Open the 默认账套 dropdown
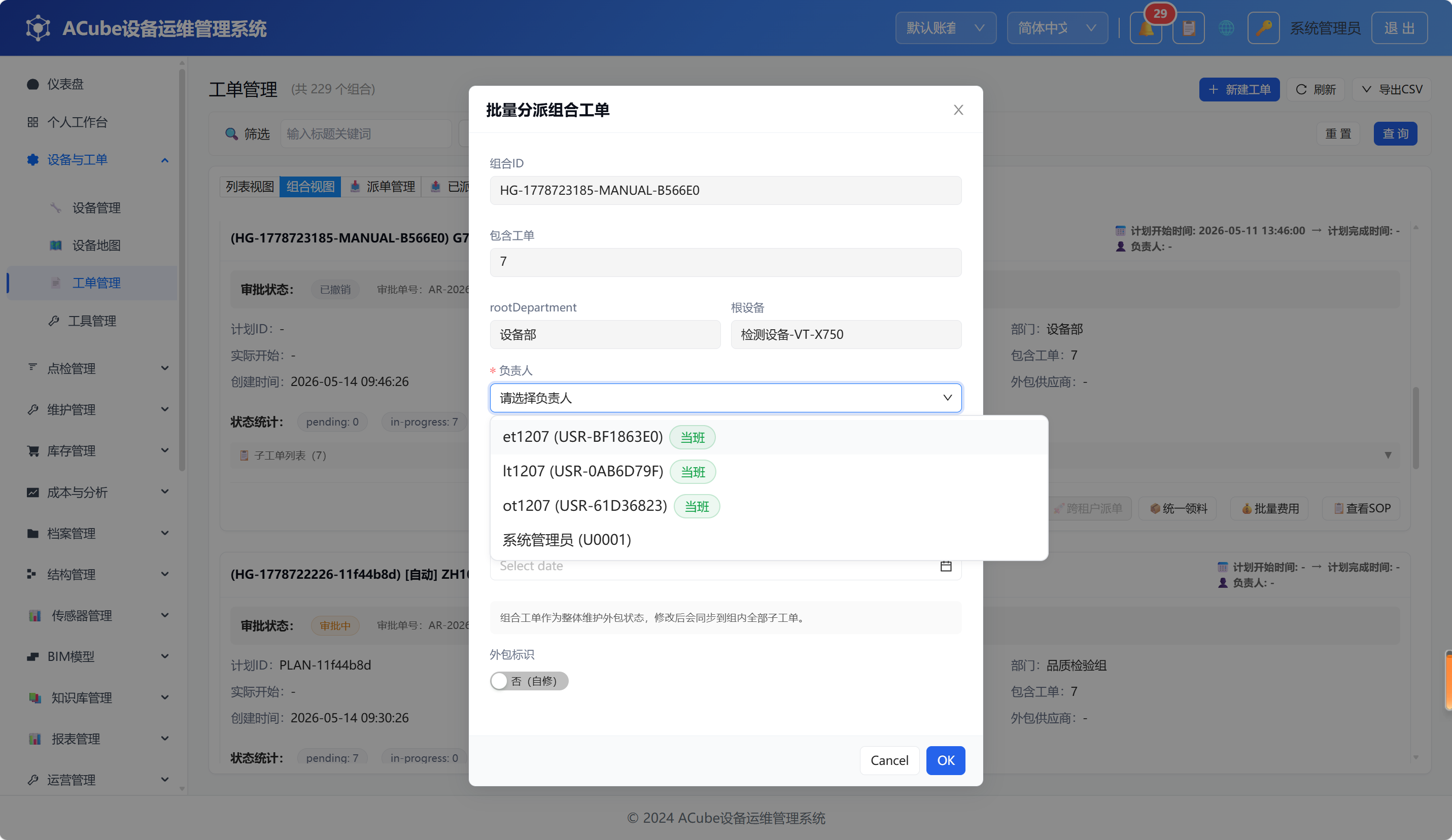Image resolution: width=1452 pixels, height=840 pixels. pos(946,28)
